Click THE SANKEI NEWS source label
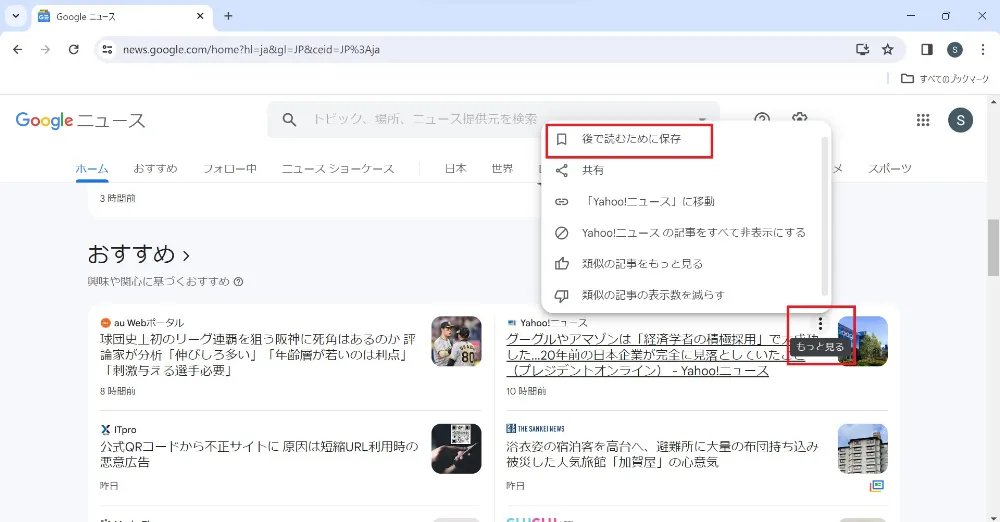The width and height of the screenshot is (1000, 522). click(x=536, y=429)
